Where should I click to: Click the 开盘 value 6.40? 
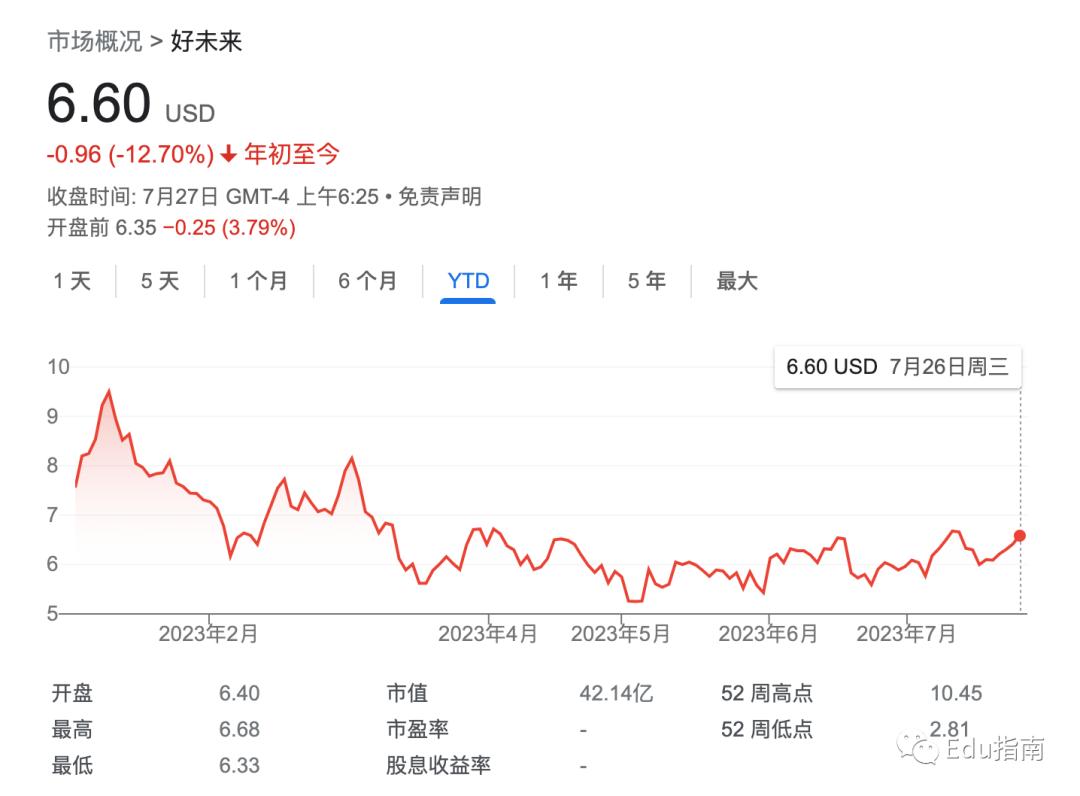tap(239, 693)
